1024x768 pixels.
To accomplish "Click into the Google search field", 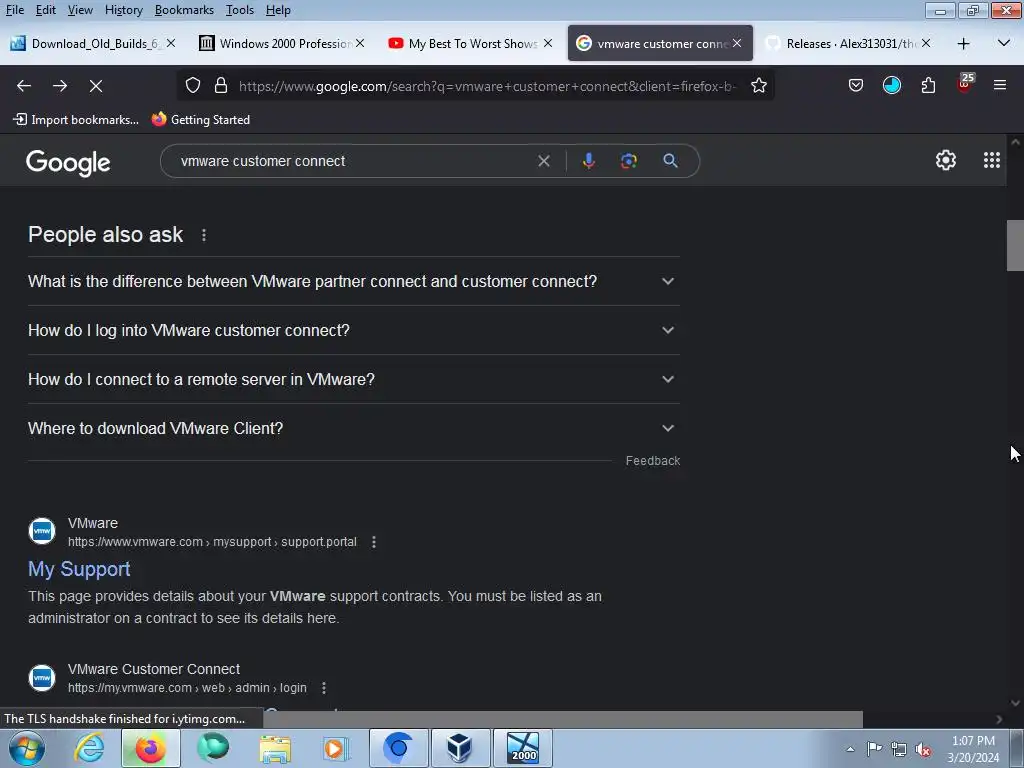I will pos(353,161).
